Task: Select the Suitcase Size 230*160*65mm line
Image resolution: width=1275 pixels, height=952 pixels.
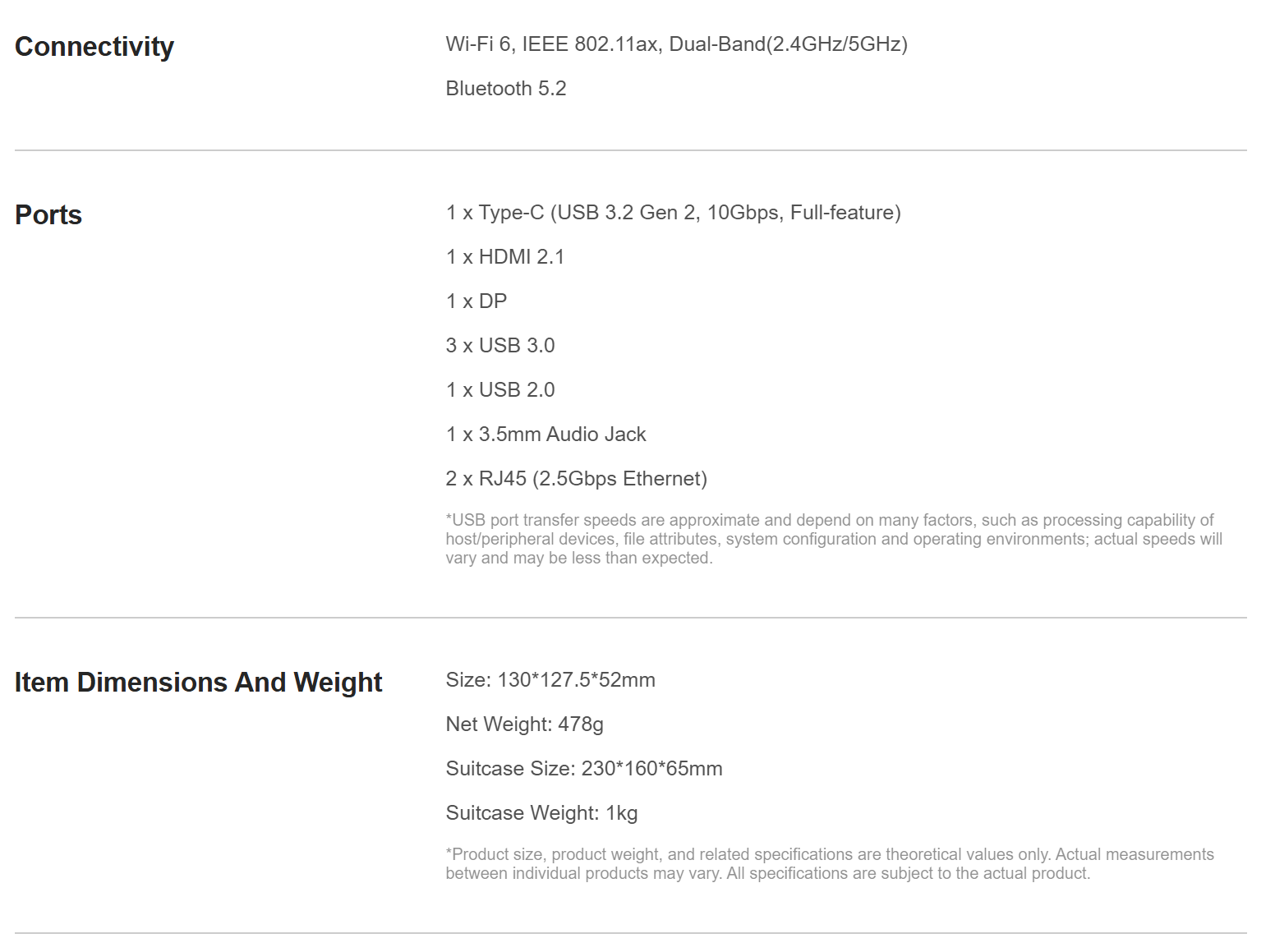Action: 584,769
